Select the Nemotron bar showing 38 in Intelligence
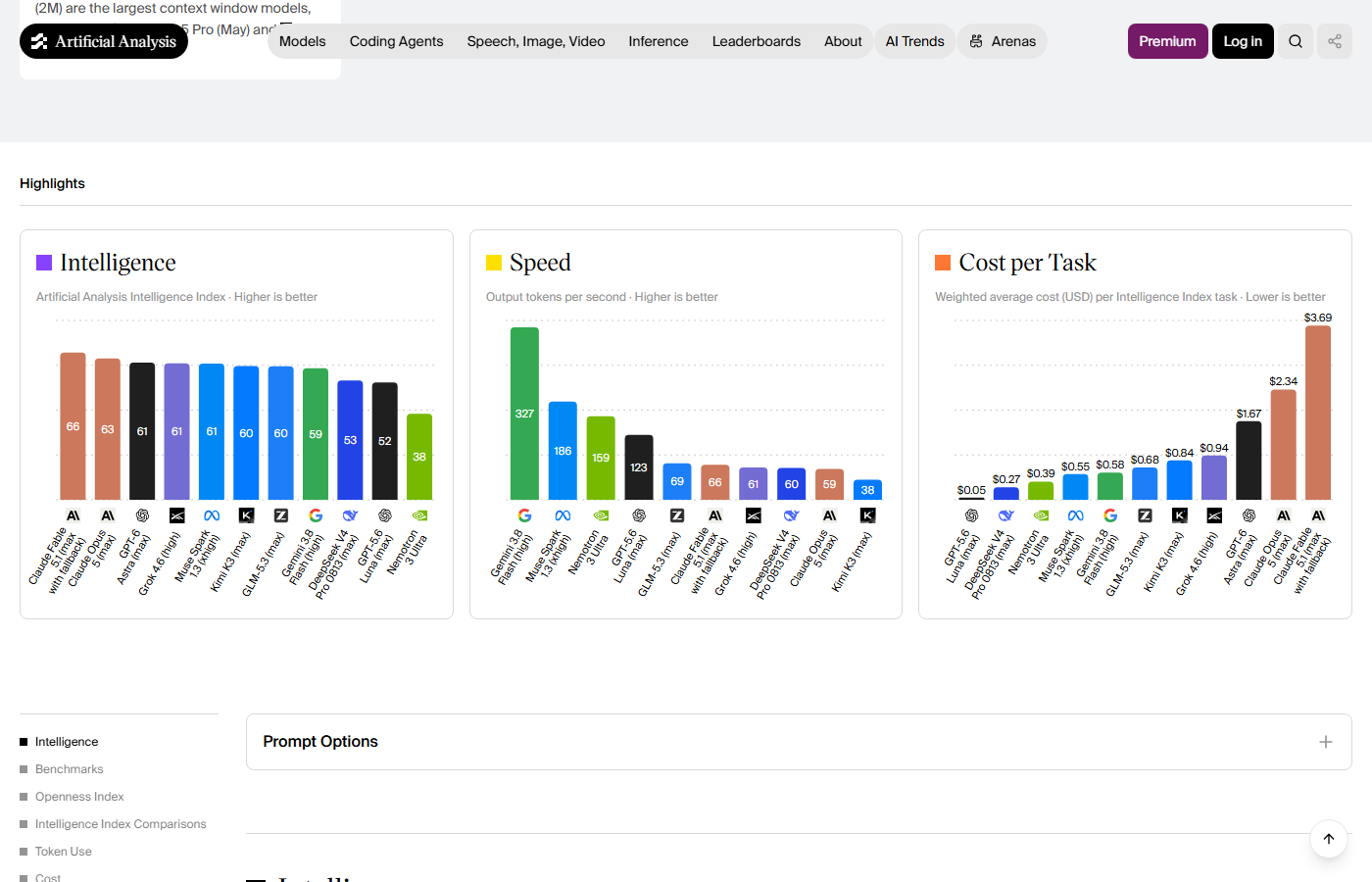 (419, 457)
